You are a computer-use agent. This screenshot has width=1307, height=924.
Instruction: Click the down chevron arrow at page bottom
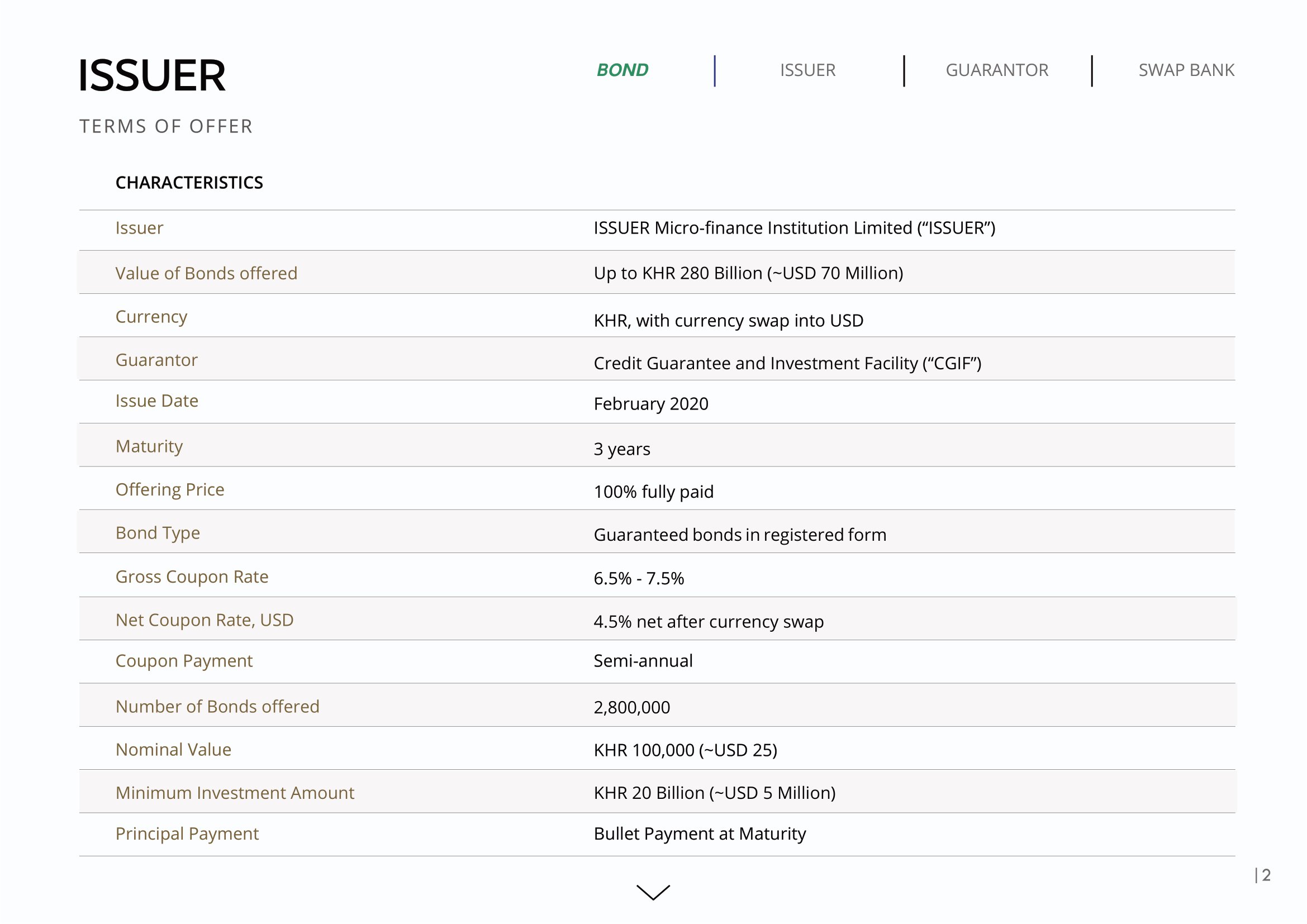click(653, 892)
